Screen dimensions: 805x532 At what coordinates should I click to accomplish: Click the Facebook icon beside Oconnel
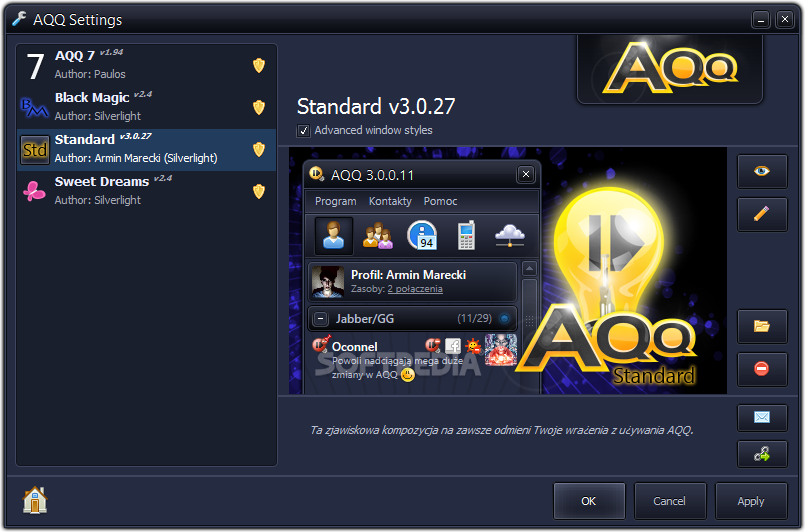click(453, 346)
